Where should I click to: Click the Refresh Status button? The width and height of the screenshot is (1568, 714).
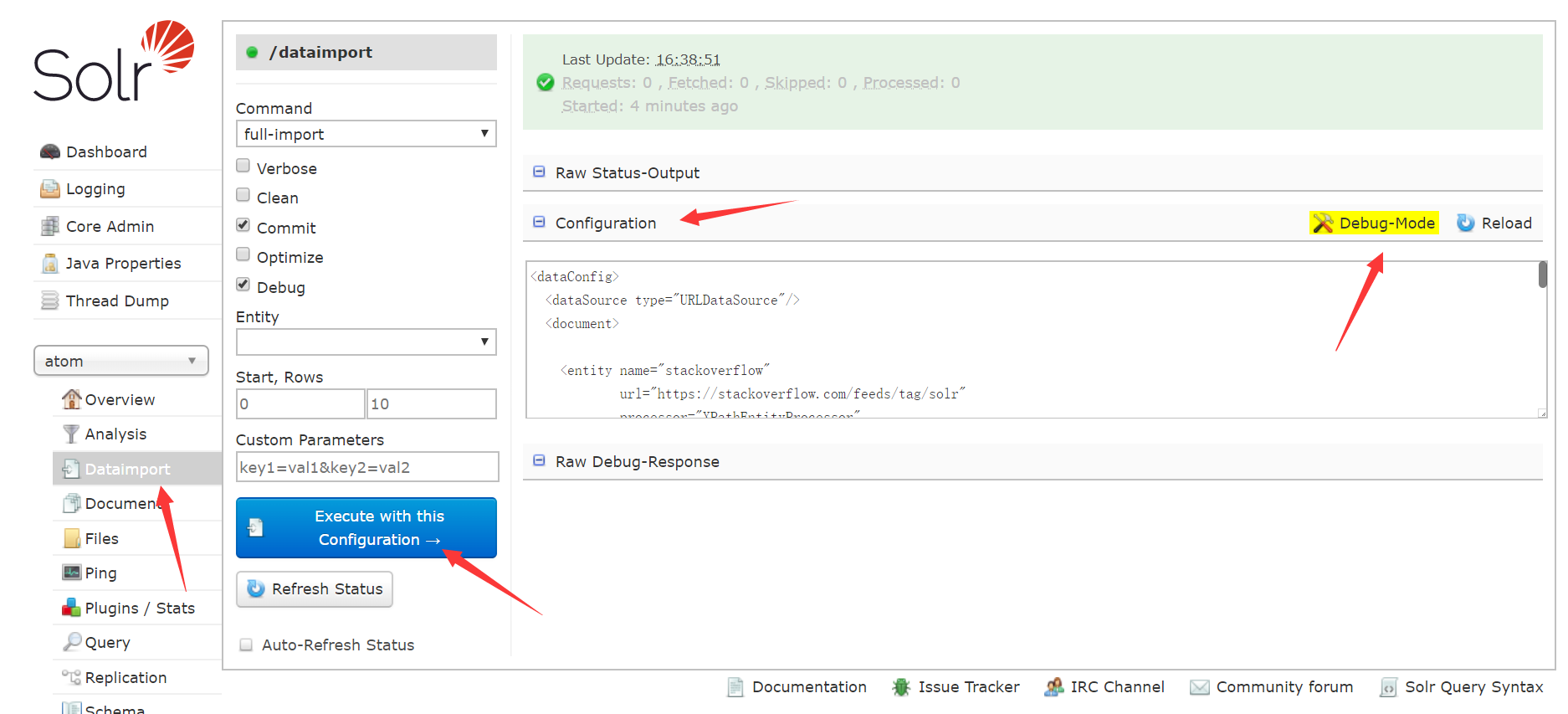tap(315, 589)
